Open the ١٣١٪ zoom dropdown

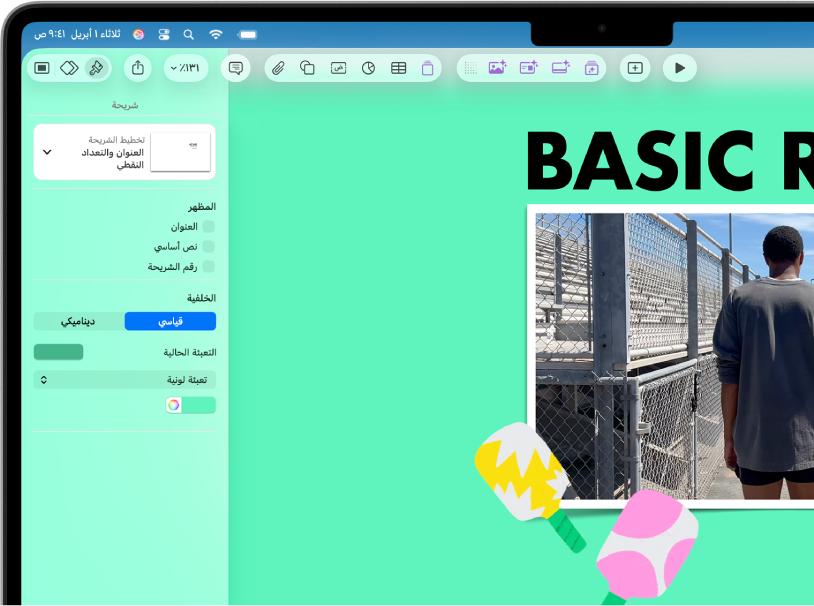[x=186, y=68]
